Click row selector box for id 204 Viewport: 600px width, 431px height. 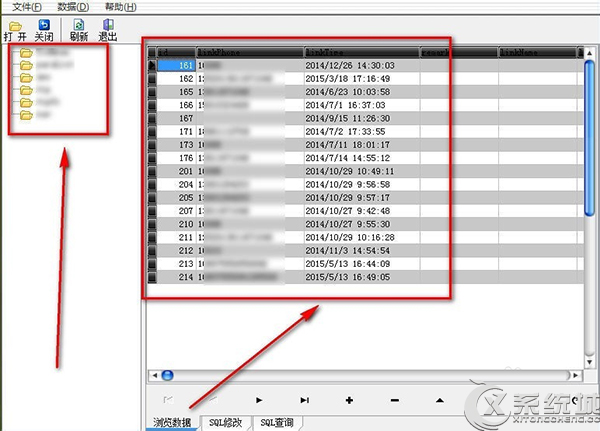[x=152, y=184]
